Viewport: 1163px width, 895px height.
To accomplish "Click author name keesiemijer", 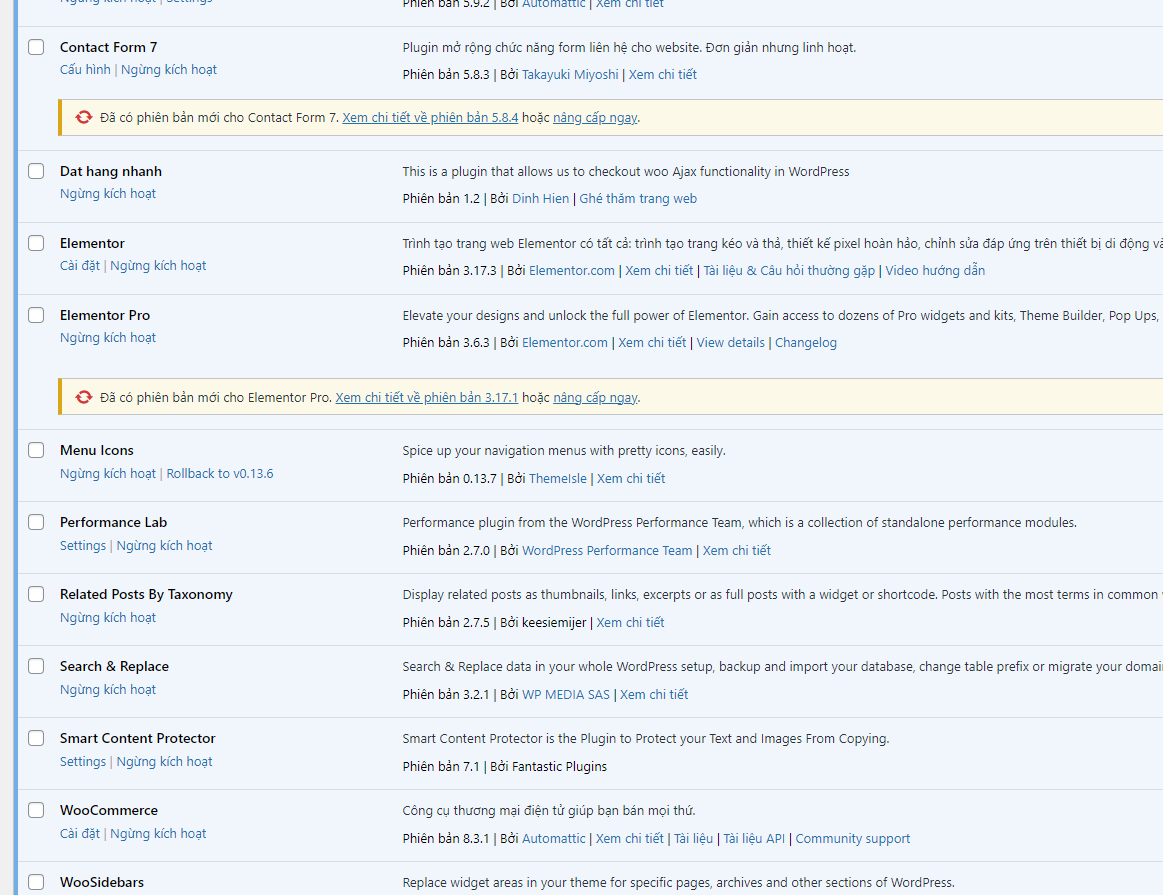I will pos(554,622).
